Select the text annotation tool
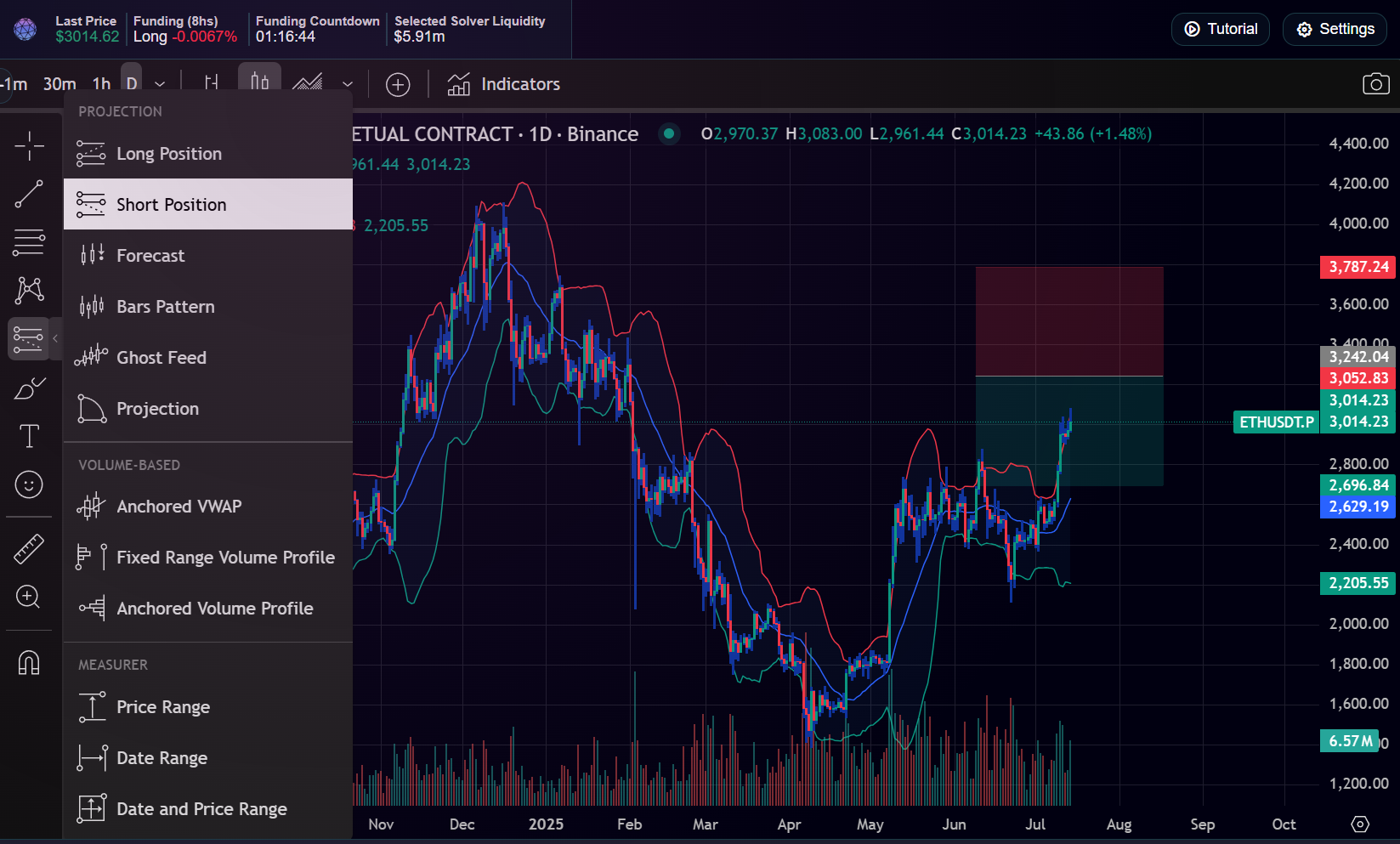This screenshot has height=844, width=1400. [x=29, y=436]
